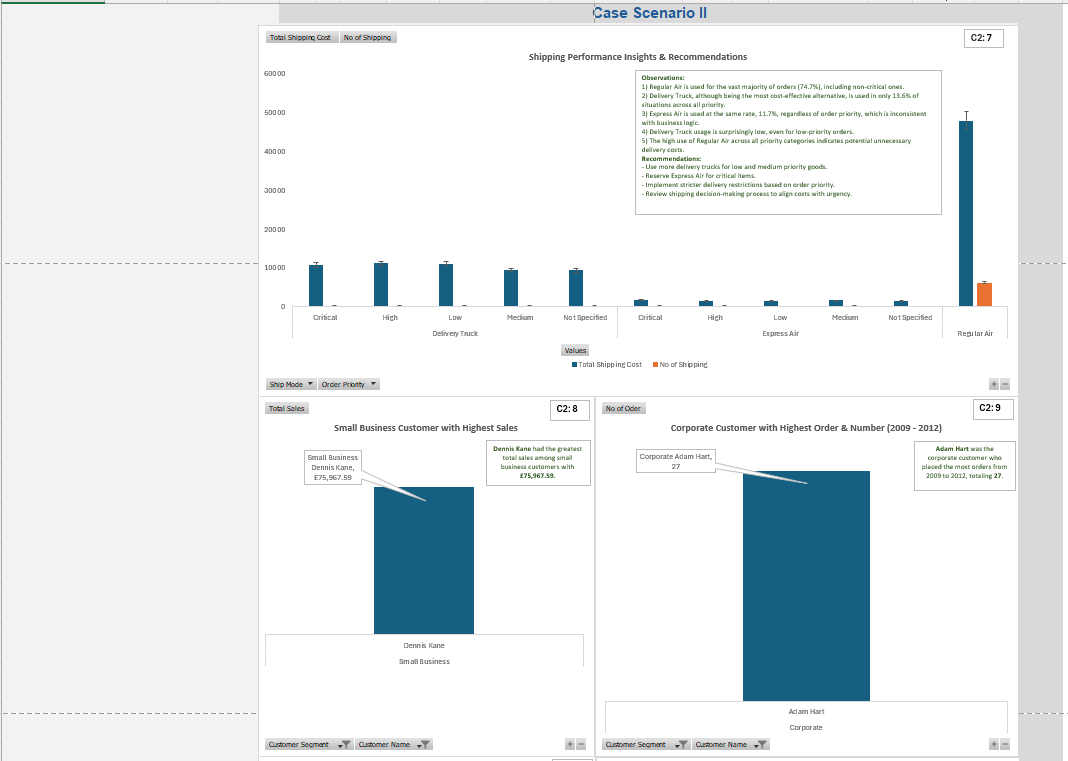Screen dimensions: 1068x761
Task: Click the No of Oder field button
Action: point(624,408)
